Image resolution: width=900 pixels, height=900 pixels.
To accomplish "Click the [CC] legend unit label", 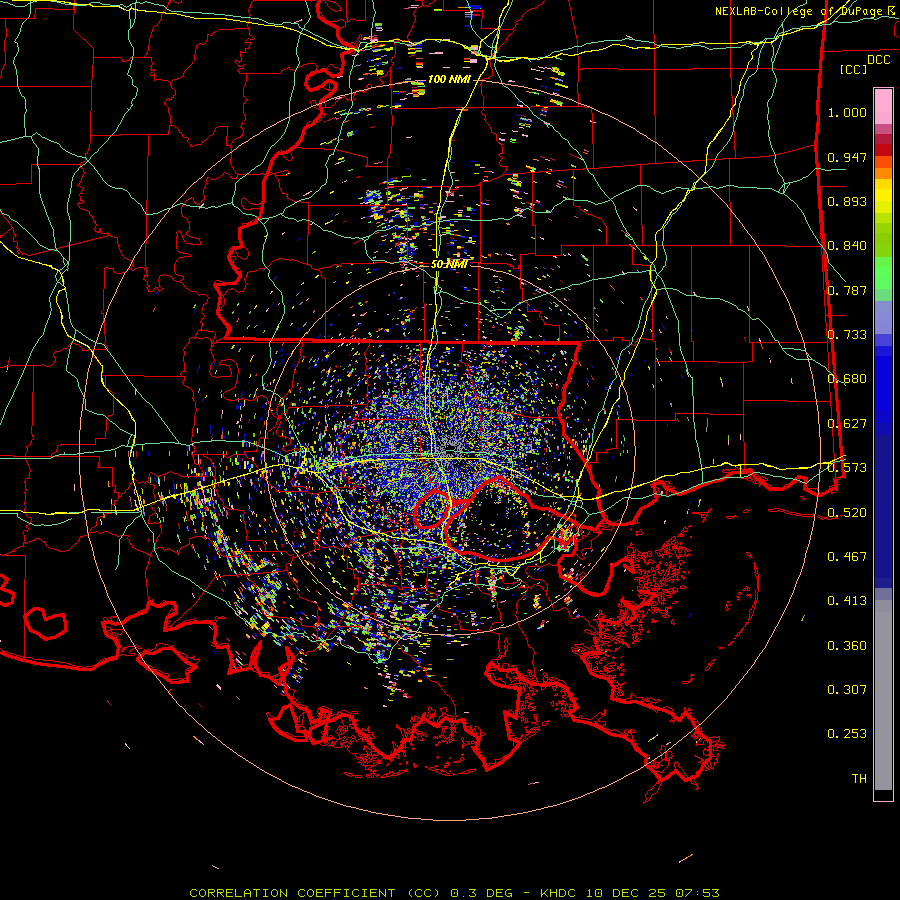I will 853,69.
